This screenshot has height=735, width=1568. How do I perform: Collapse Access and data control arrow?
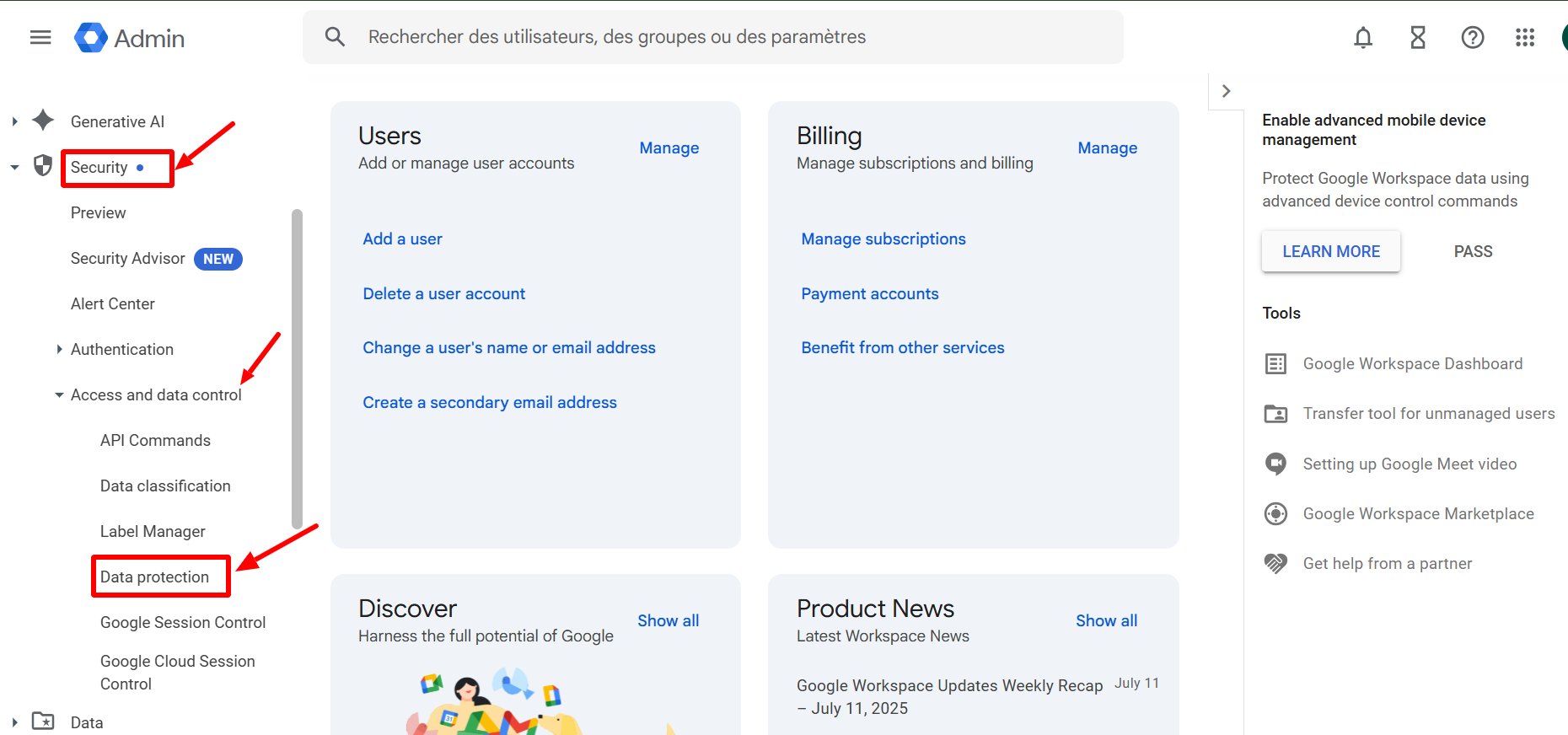coord(59,394)
